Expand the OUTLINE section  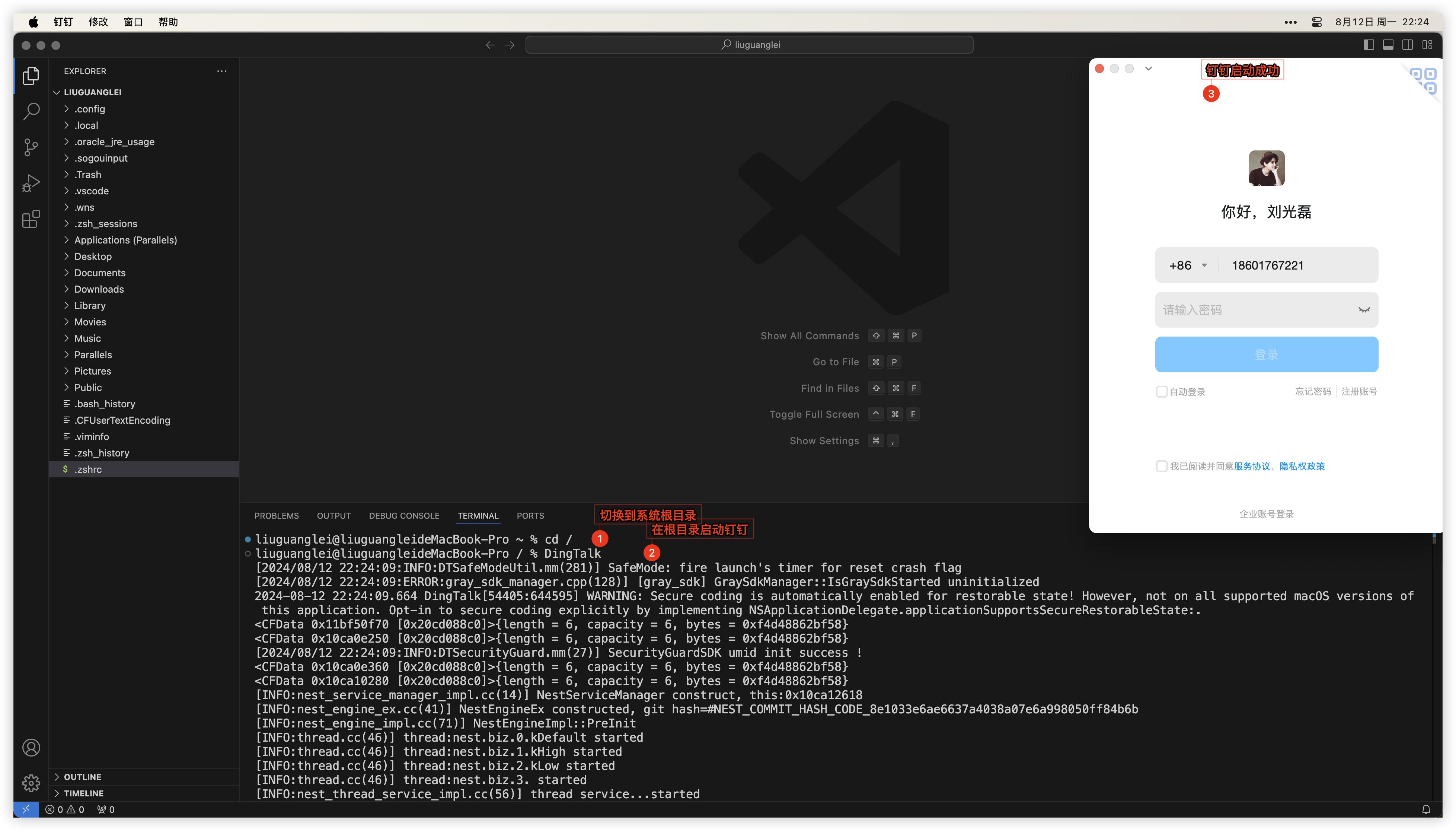coord(82,777)
